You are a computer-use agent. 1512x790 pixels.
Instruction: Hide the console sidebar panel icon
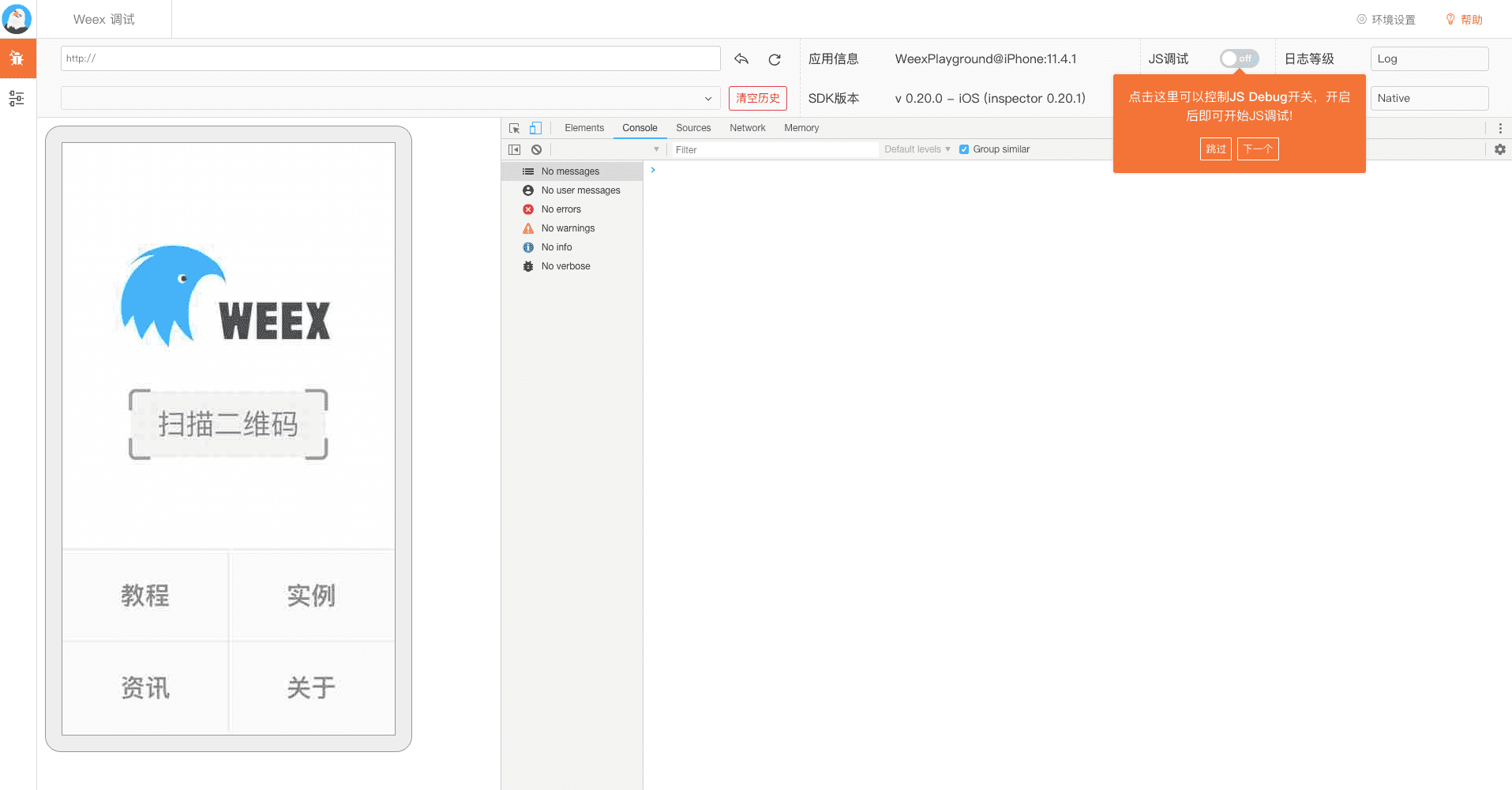(514, 149)
